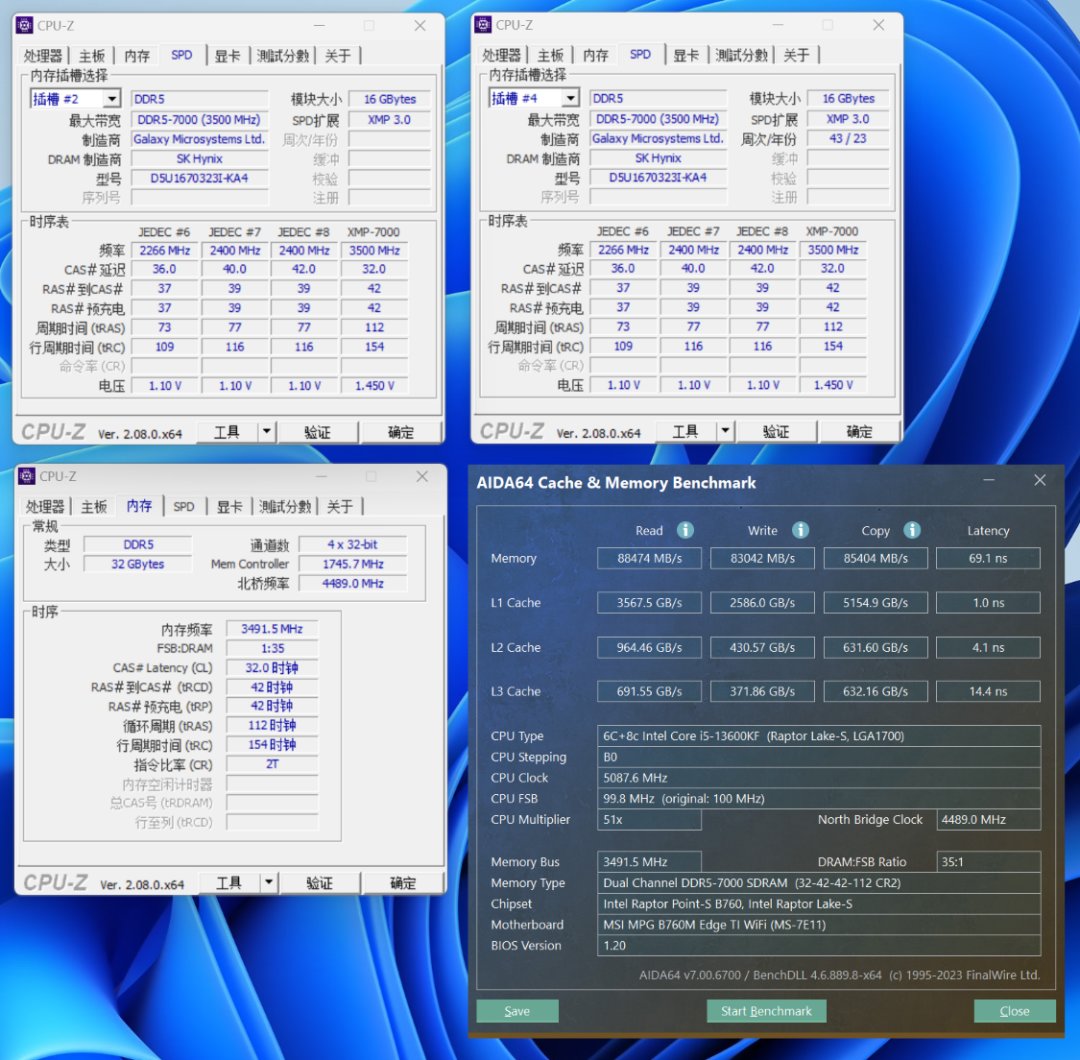Open 测试分数 tab in top-left CPU-Z
Viewport: 1080px width, 1060px height.
(x=282, y=56)
